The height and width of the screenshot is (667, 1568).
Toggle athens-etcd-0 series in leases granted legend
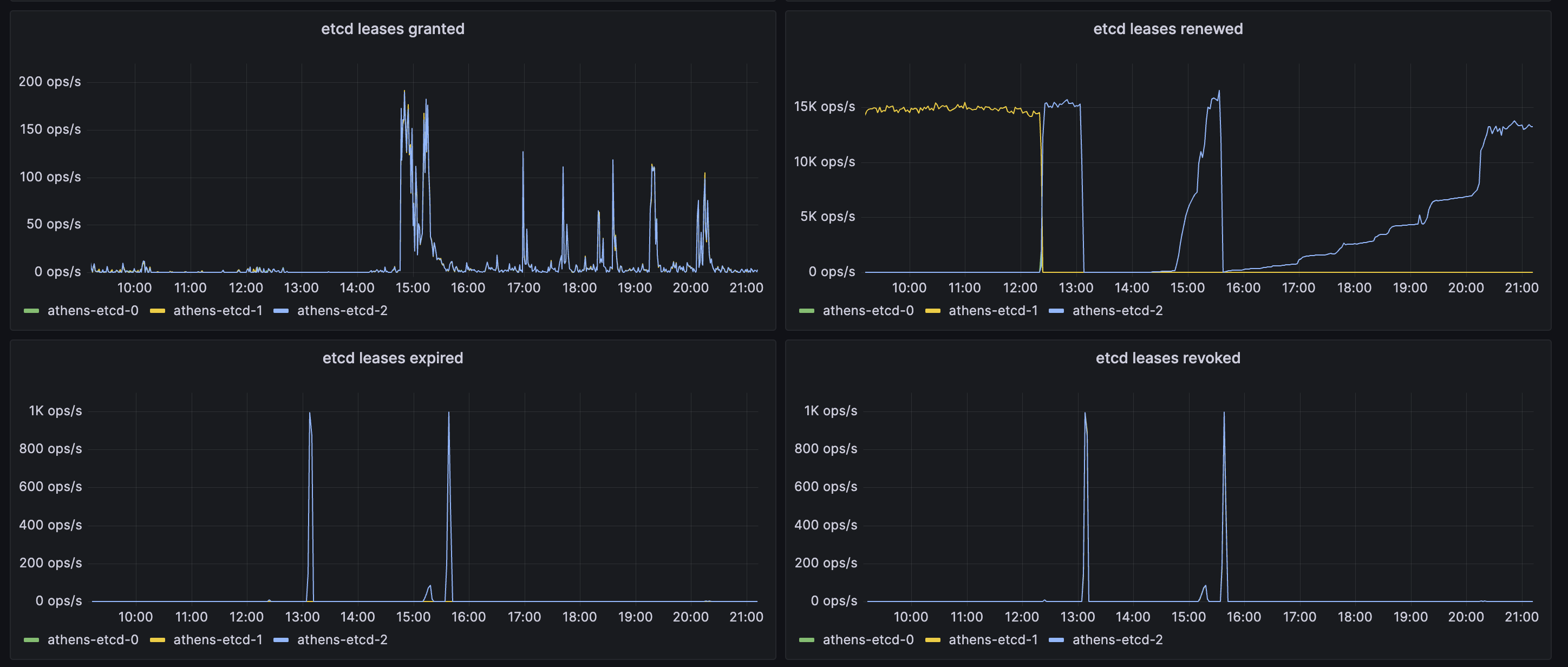tap(93, 310)
